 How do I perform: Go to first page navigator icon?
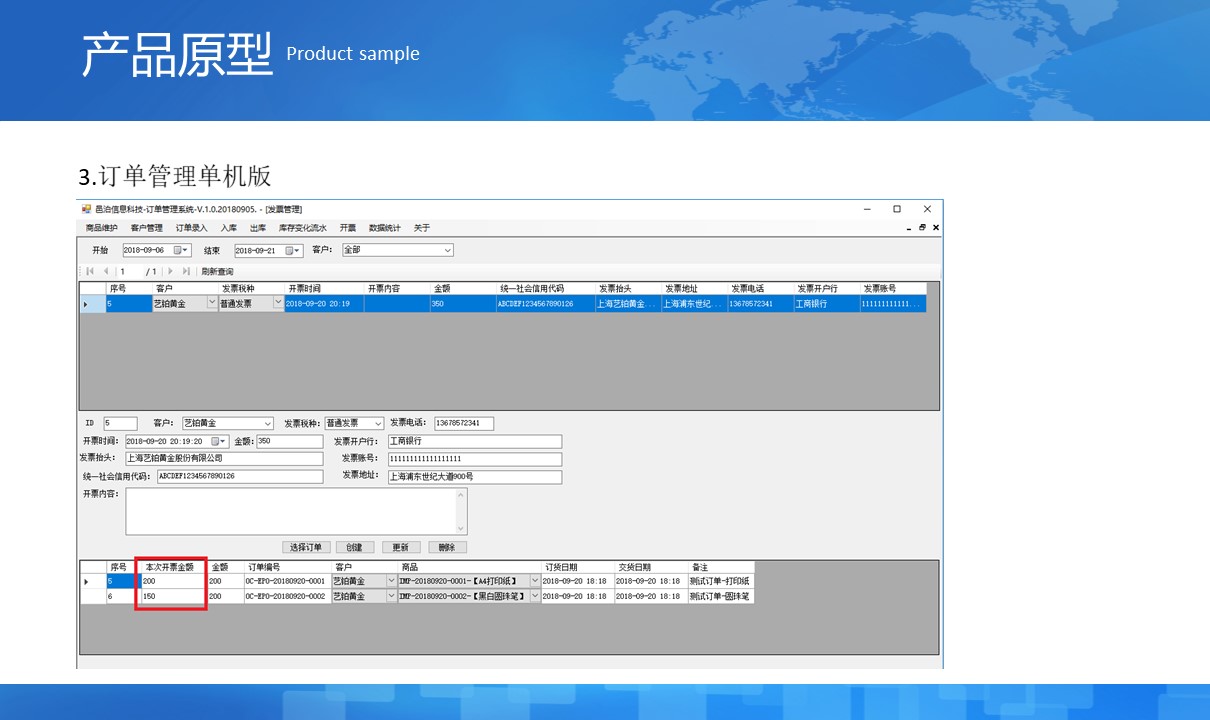[x=90, y=271]
